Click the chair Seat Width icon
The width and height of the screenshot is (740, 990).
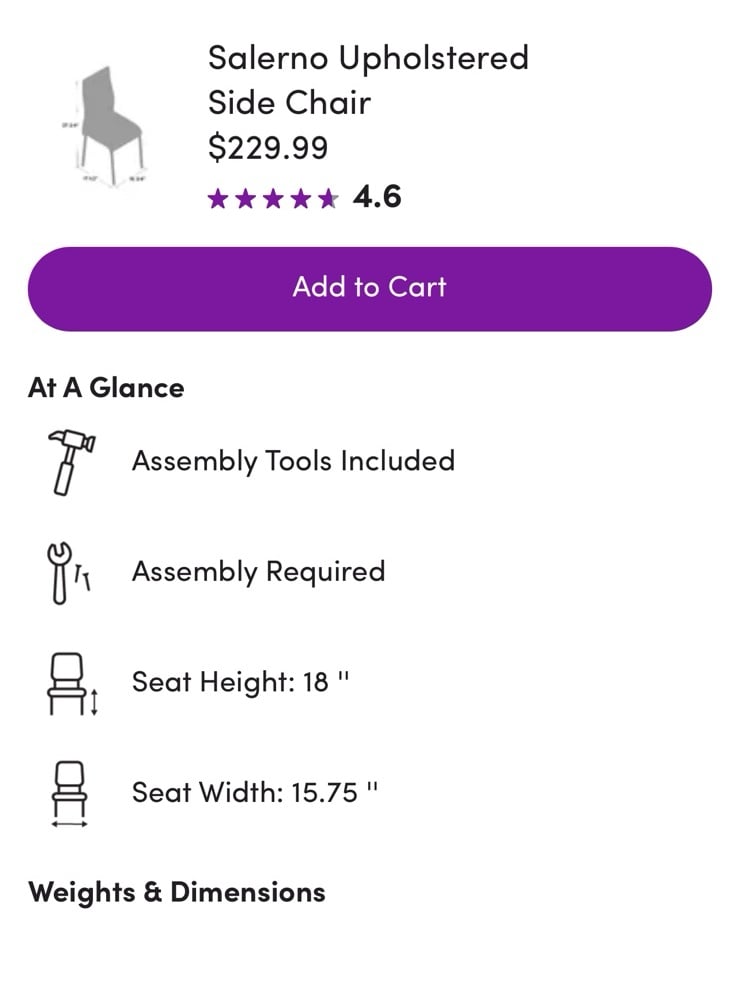[69, 794]
